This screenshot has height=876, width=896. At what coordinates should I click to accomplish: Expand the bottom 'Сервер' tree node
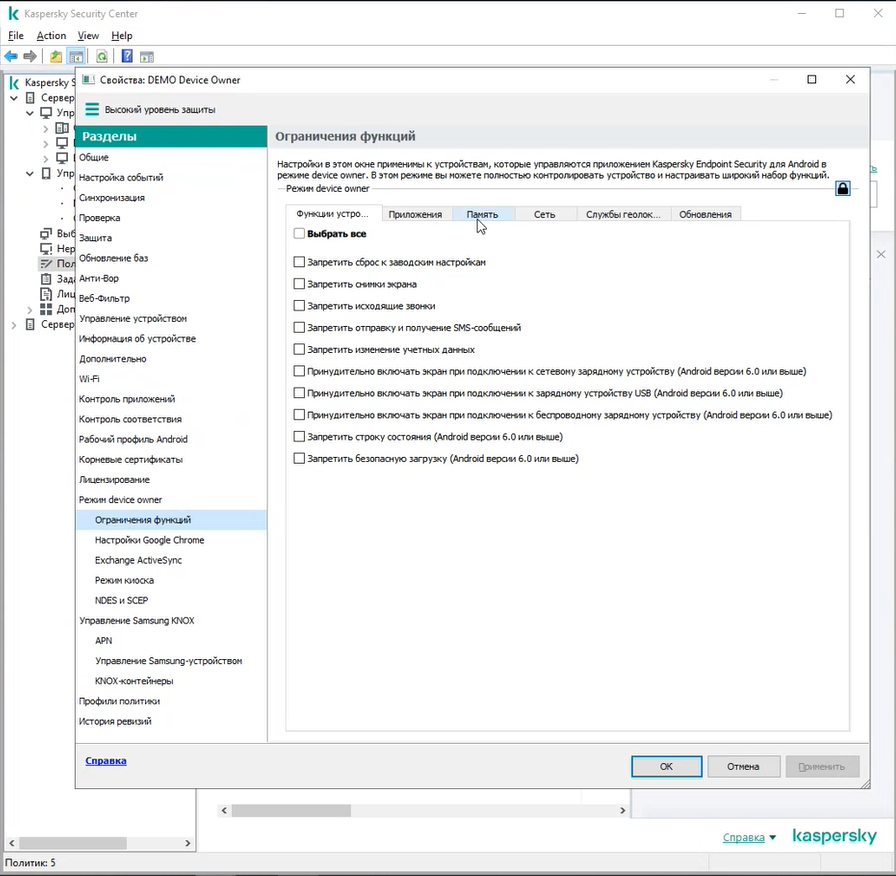[x=14, y=325]
